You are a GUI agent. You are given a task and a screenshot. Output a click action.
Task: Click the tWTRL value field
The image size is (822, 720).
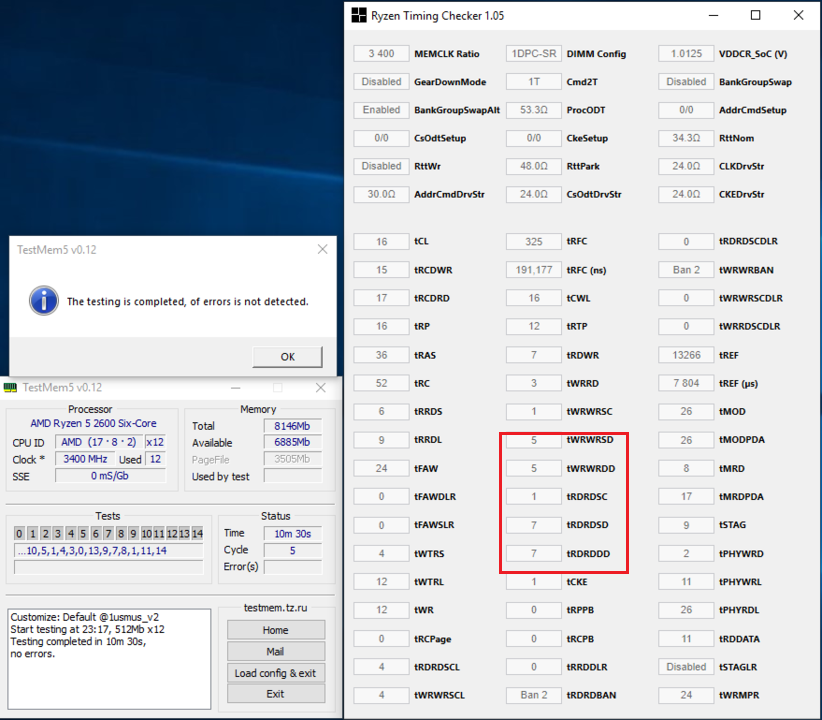[x=381, y=582]
